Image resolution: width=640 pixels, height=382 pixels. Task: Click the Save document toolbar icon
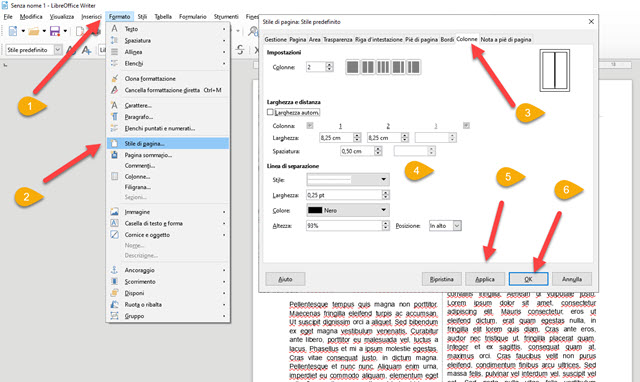coord(55,31)
